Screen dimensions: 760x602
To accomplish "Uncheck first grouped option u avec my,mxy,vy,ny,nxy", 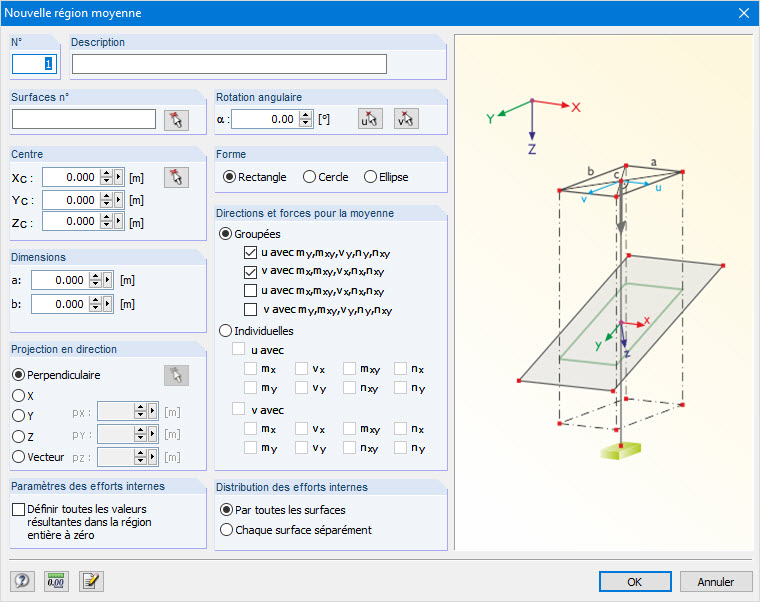I will click(x=250, y=253).
